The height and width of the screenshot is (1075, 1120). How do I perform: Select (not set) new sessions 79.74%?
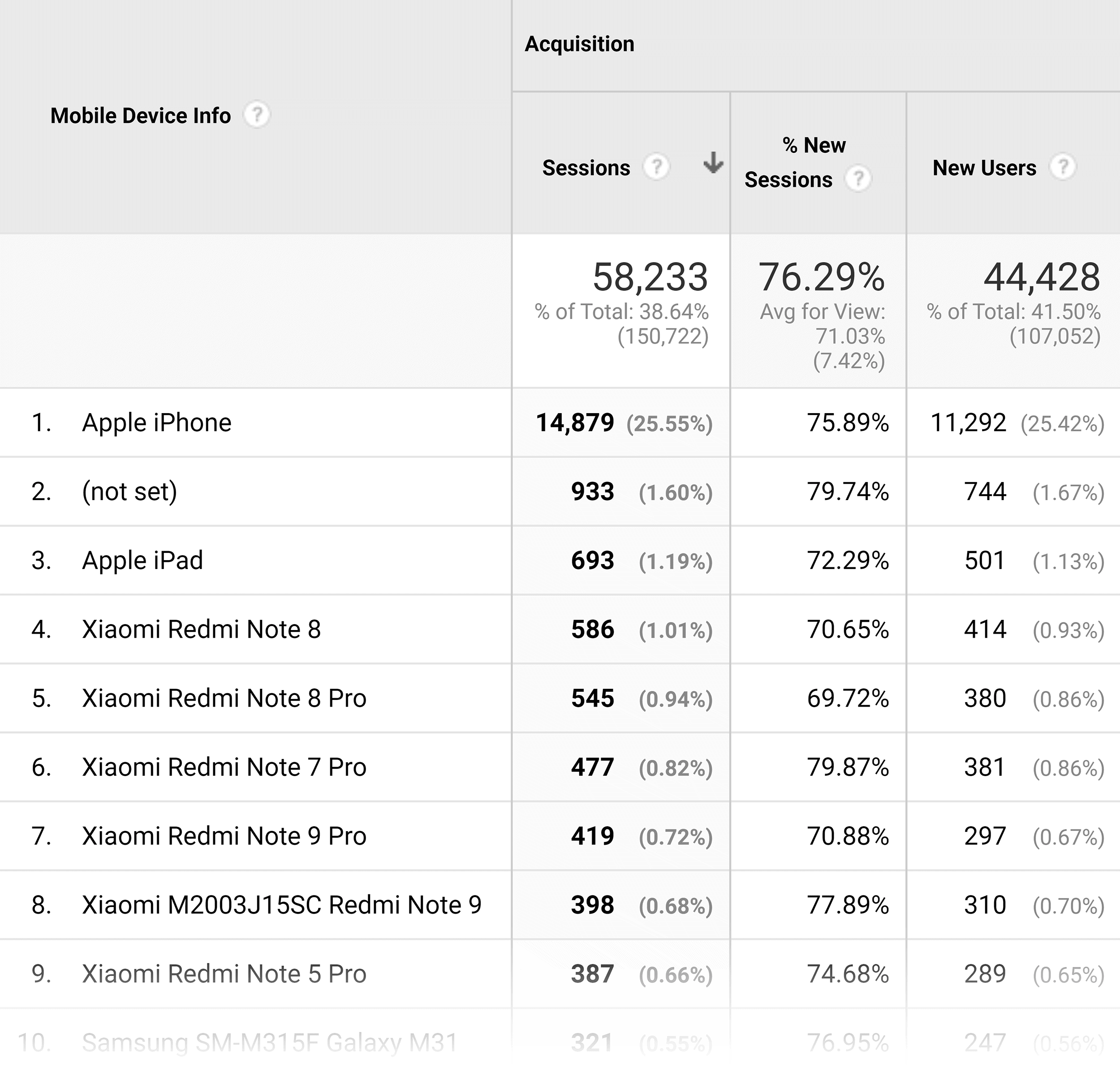pos(848,492)
